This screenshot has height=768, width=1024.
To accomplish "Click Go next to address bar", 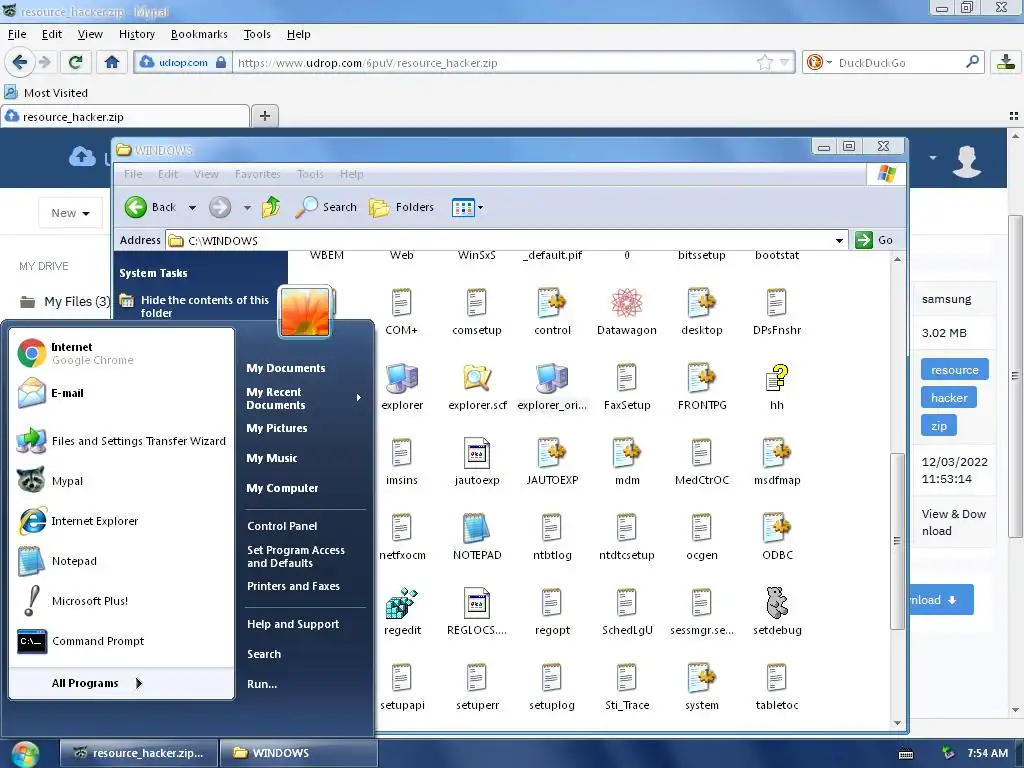I will click(874, 240).
